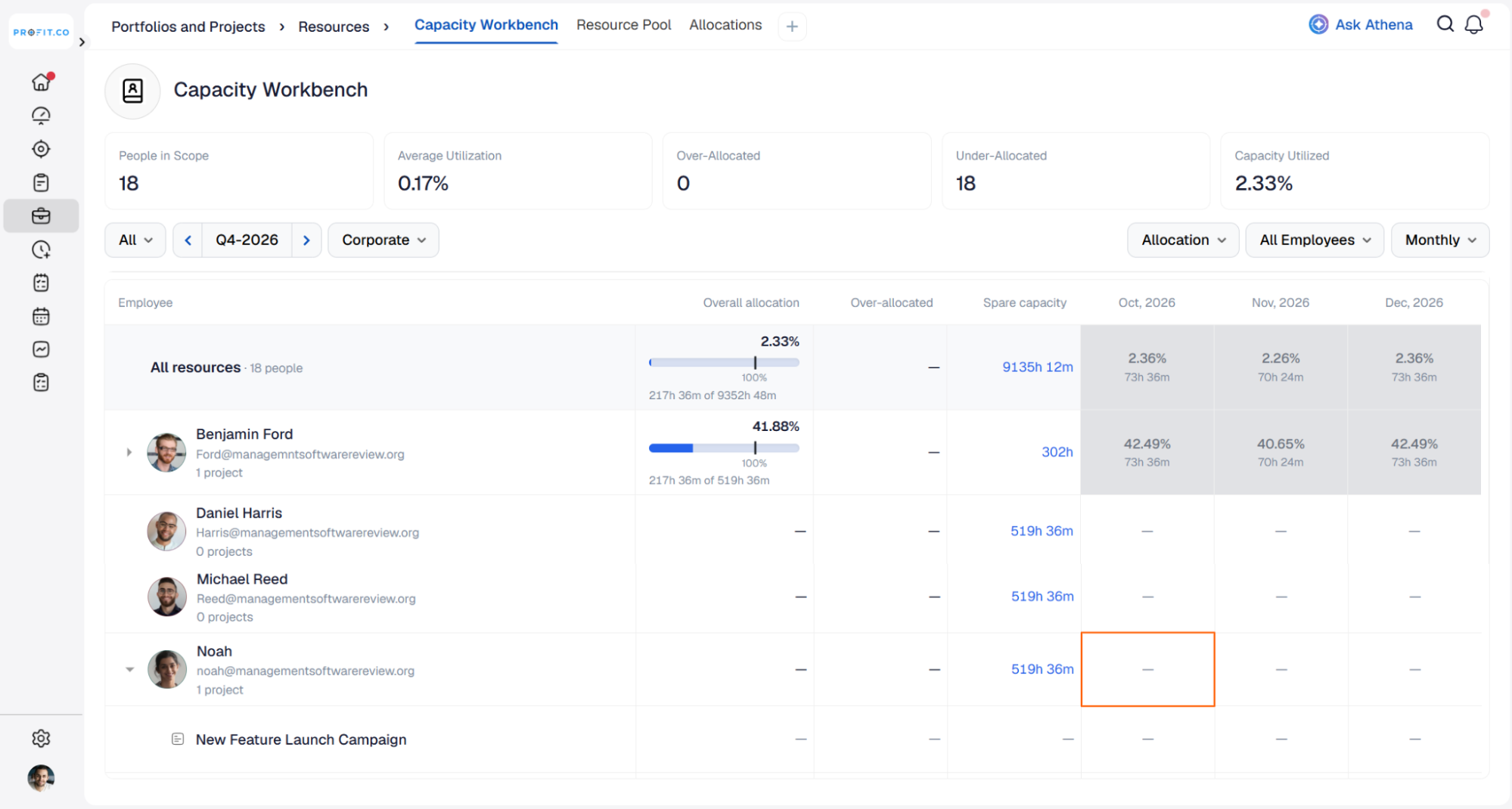Go to Portfolios and Projects breadcrumb
The height and width of the screenshot is (809, 1512).
(x=188, y=26)
